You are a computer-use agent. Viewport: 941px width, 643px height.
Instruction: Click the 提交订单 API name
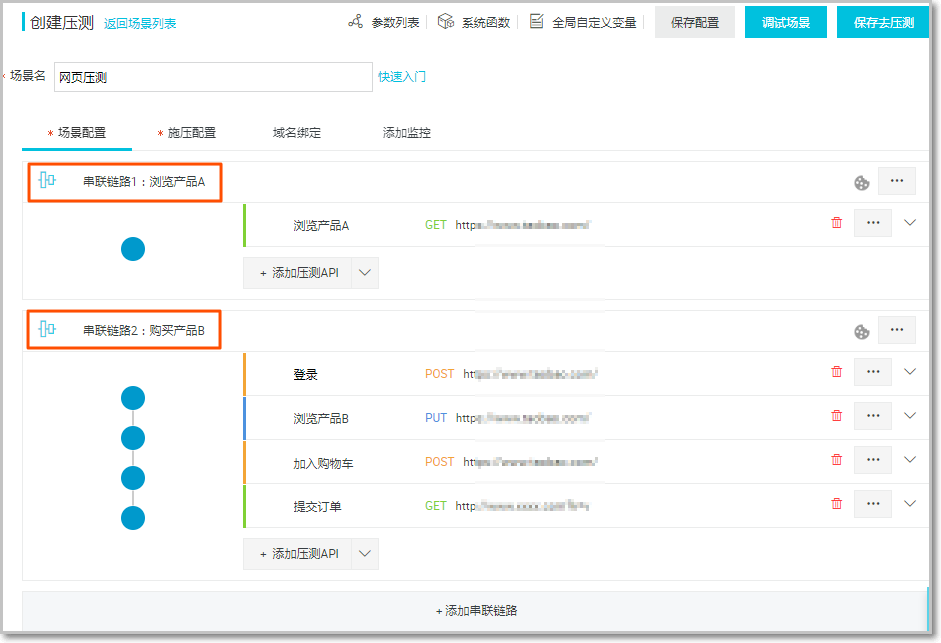317,506
